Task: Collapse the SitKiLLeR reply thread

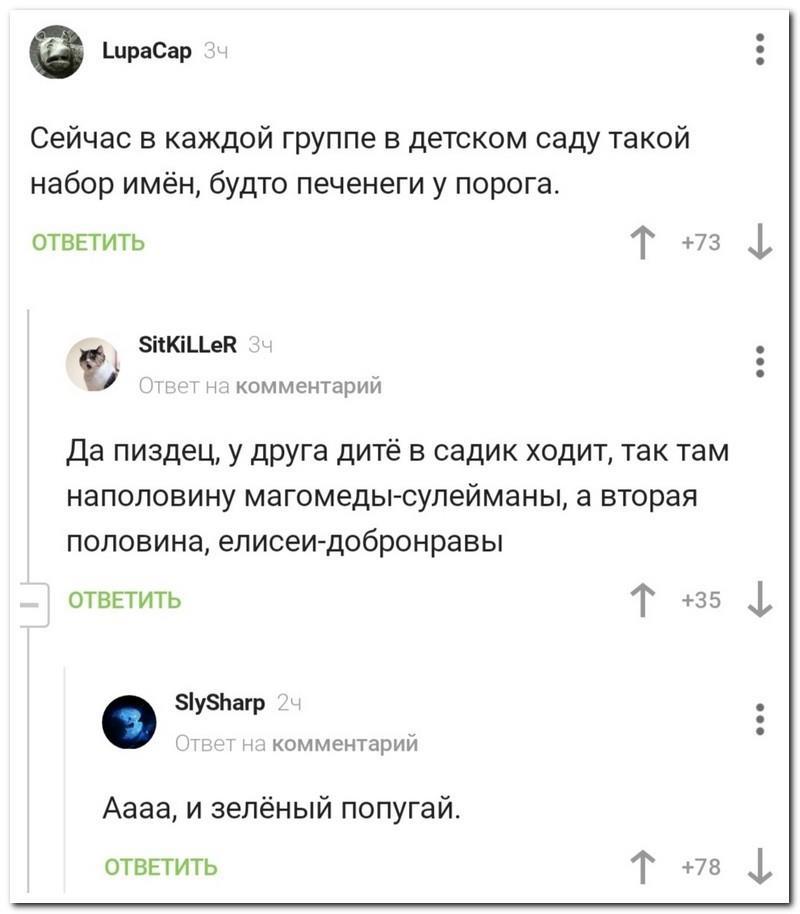Action: 31,602
